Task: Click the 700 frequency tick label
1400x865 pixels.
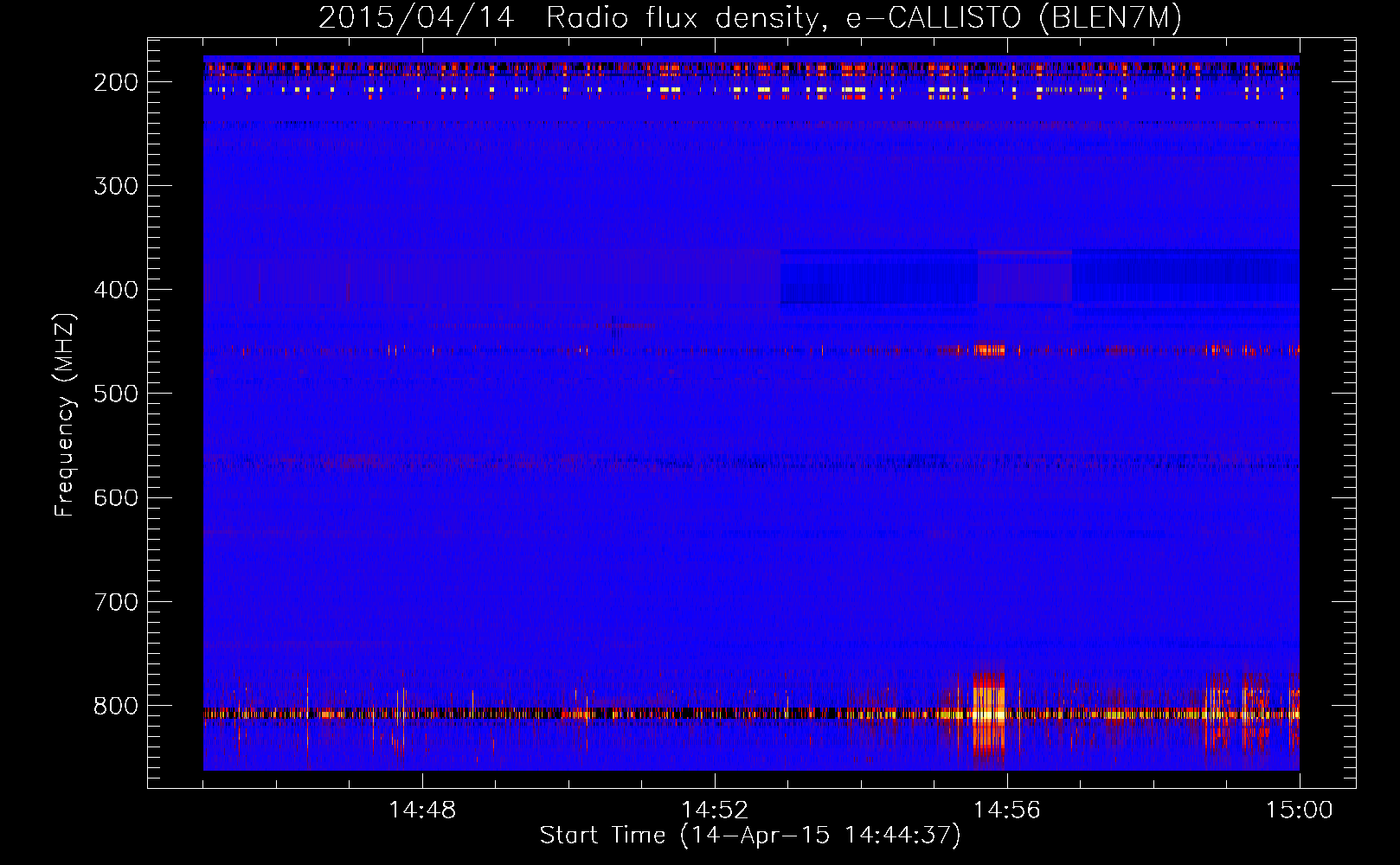Action: 116,601
